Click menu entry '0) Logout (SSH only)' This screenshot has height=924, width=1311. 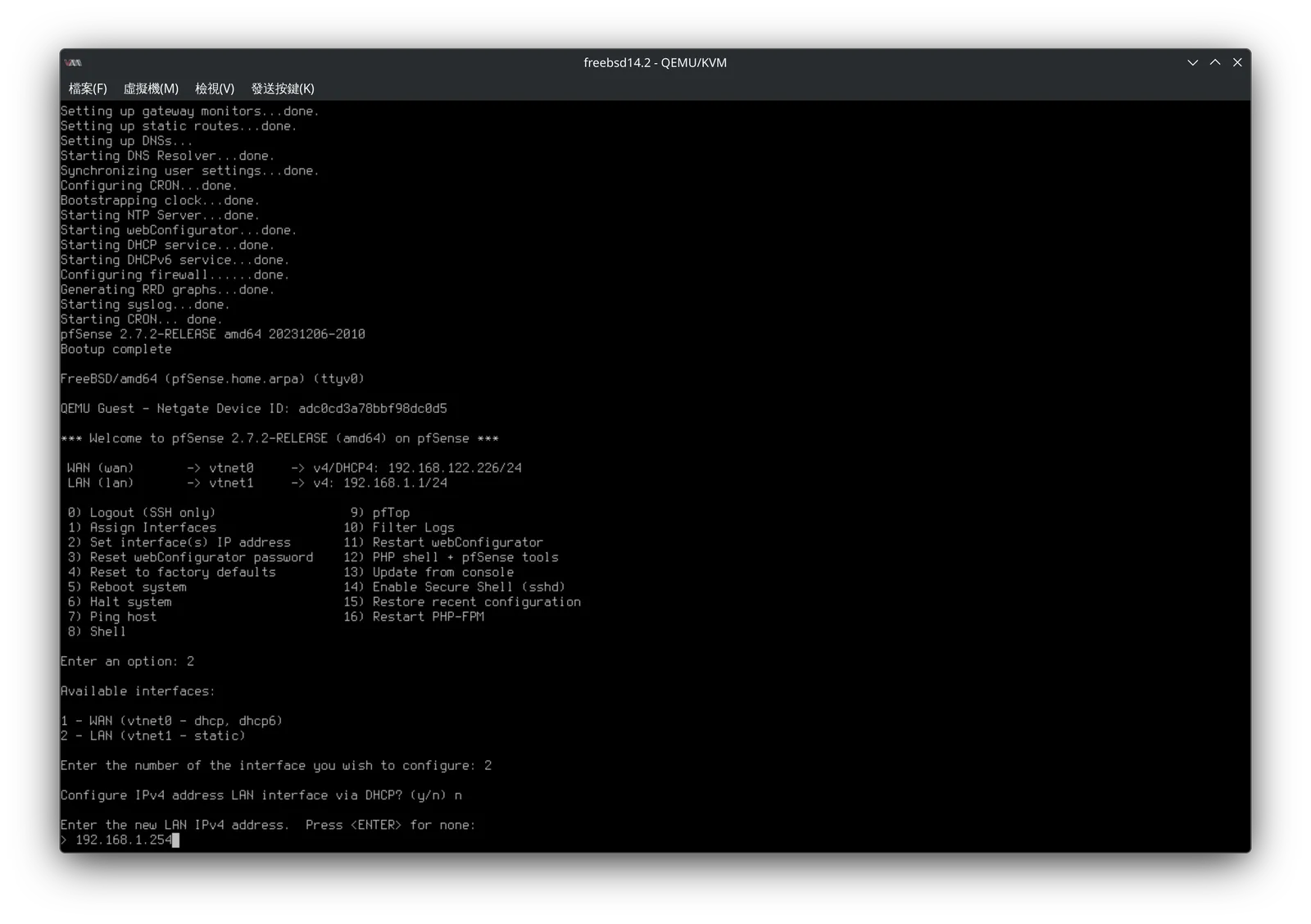(142, 513)
